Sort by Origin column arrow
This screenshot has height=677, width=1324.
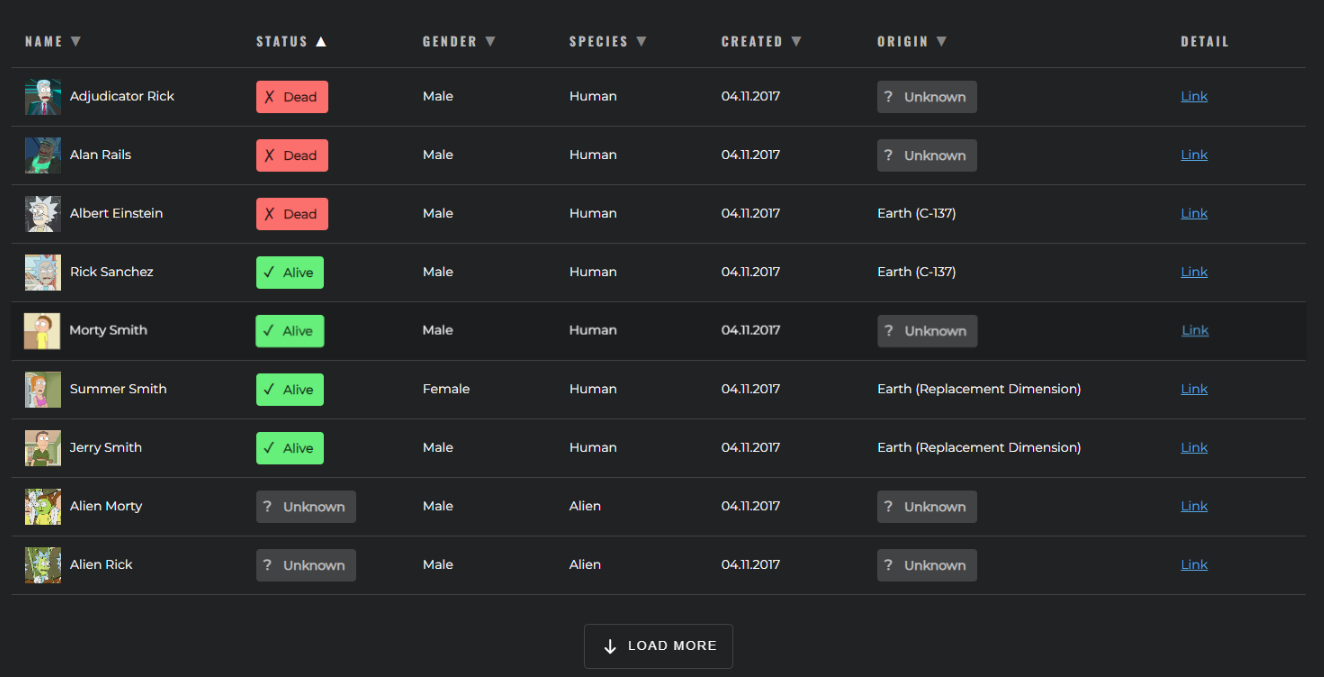[x=941, y=42]
